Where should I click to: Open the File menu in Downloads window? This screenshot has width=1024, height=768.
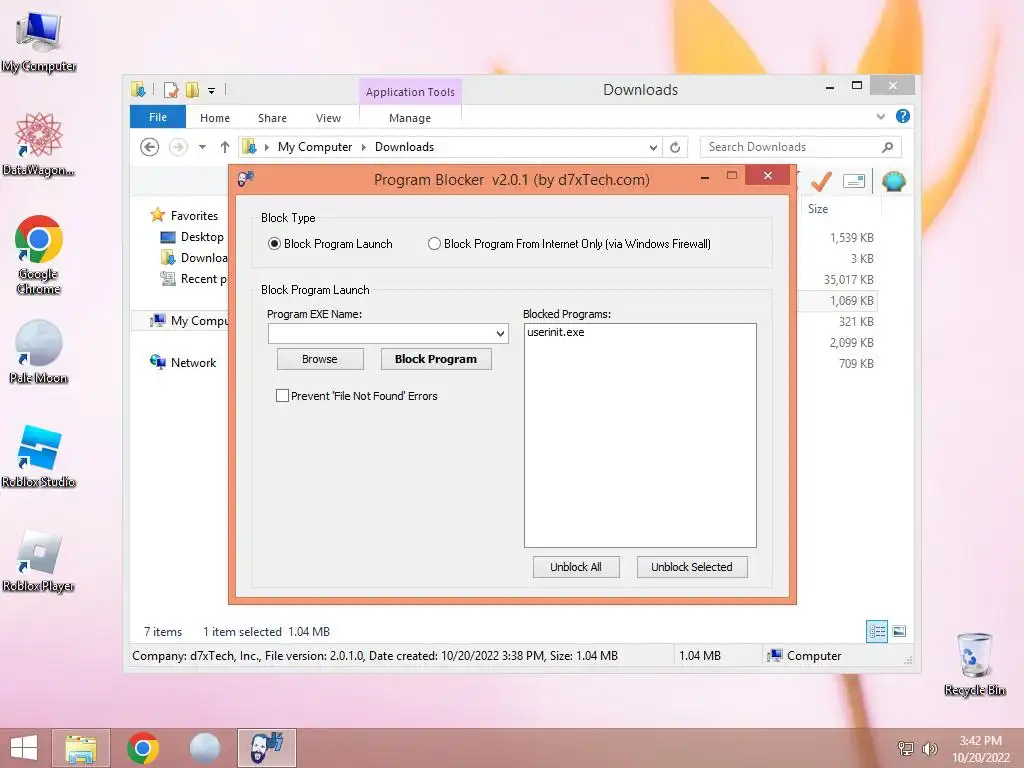158,117
